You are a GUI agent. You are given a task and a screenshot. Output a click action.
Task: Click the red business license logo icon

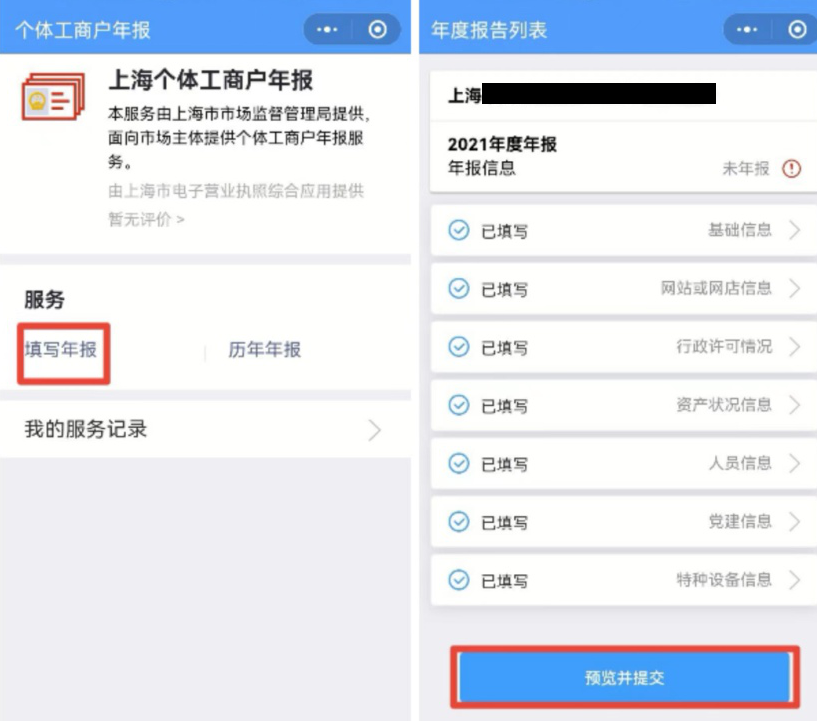coord(53,97)
